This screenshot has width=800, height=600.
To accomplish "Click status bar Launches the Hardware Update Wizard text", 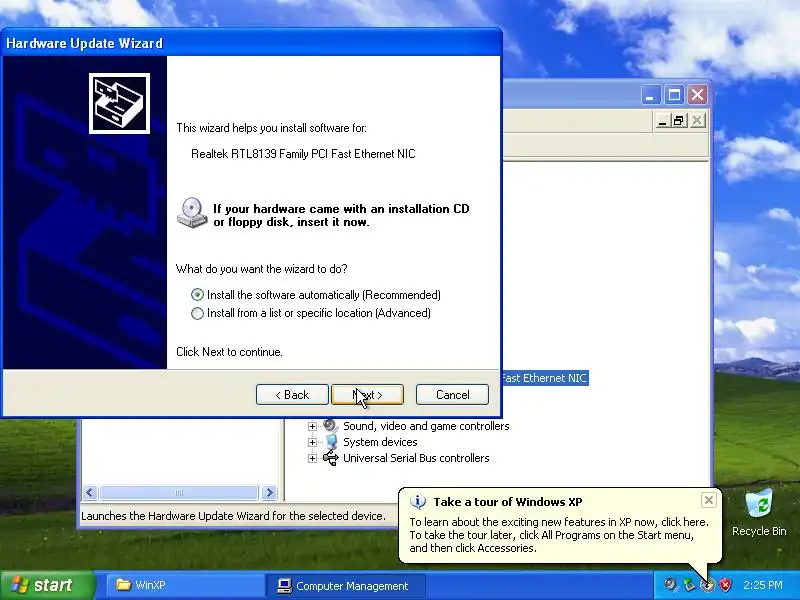I will (233, 516).
